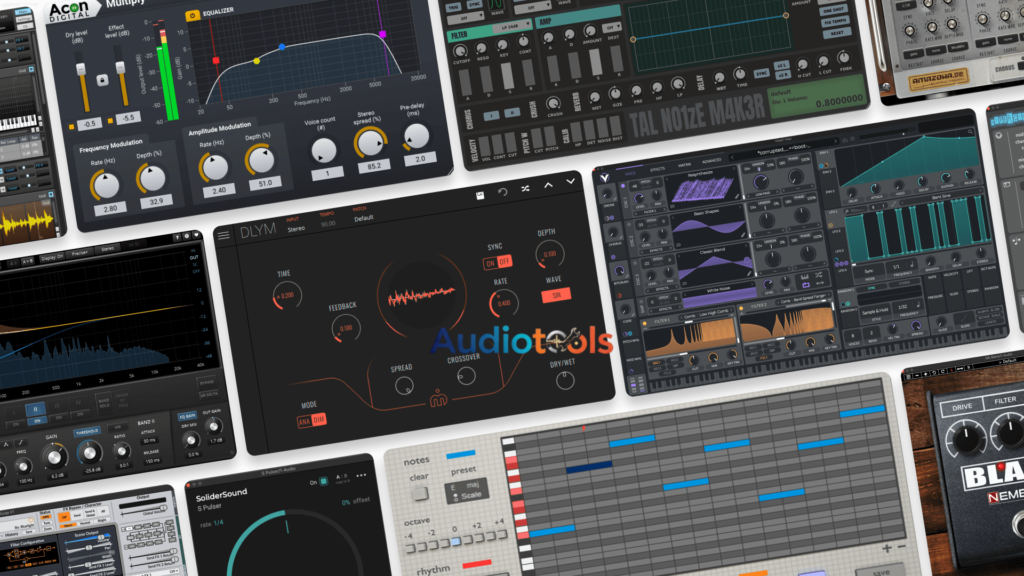Image resolution: width=1024 pixels, height=576 pixels.
Task: Toggle the Equalizer power button in Acon Multiply
Action: 193,16
